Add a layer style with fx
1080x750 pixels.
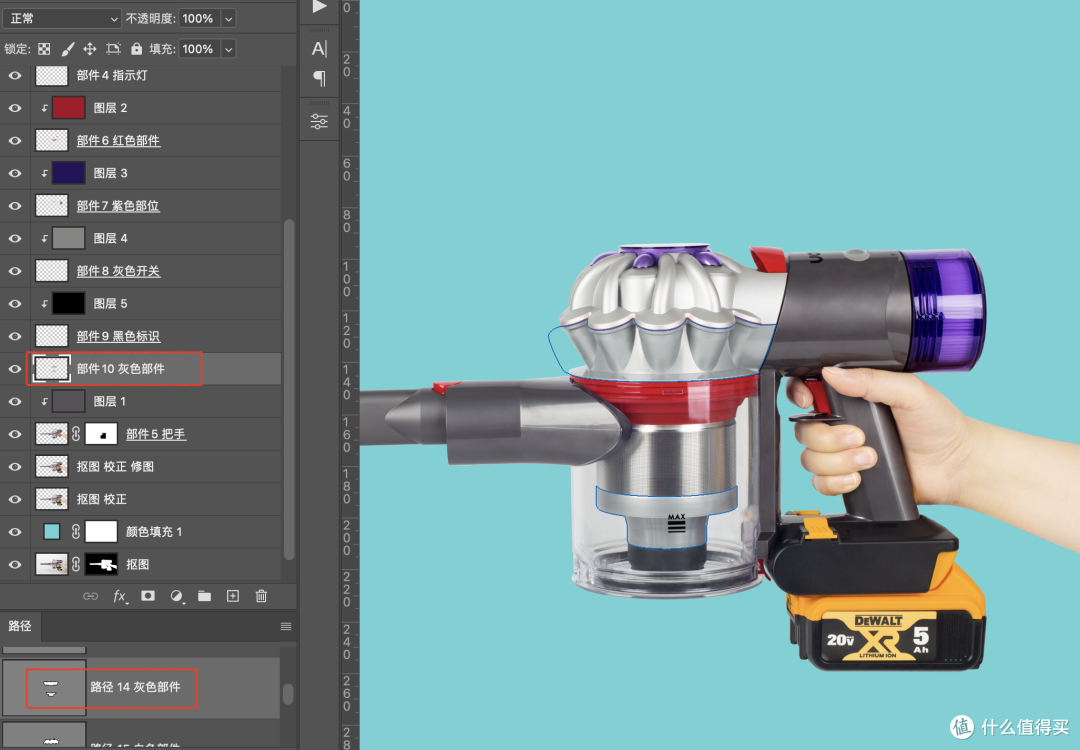[120, 596]
